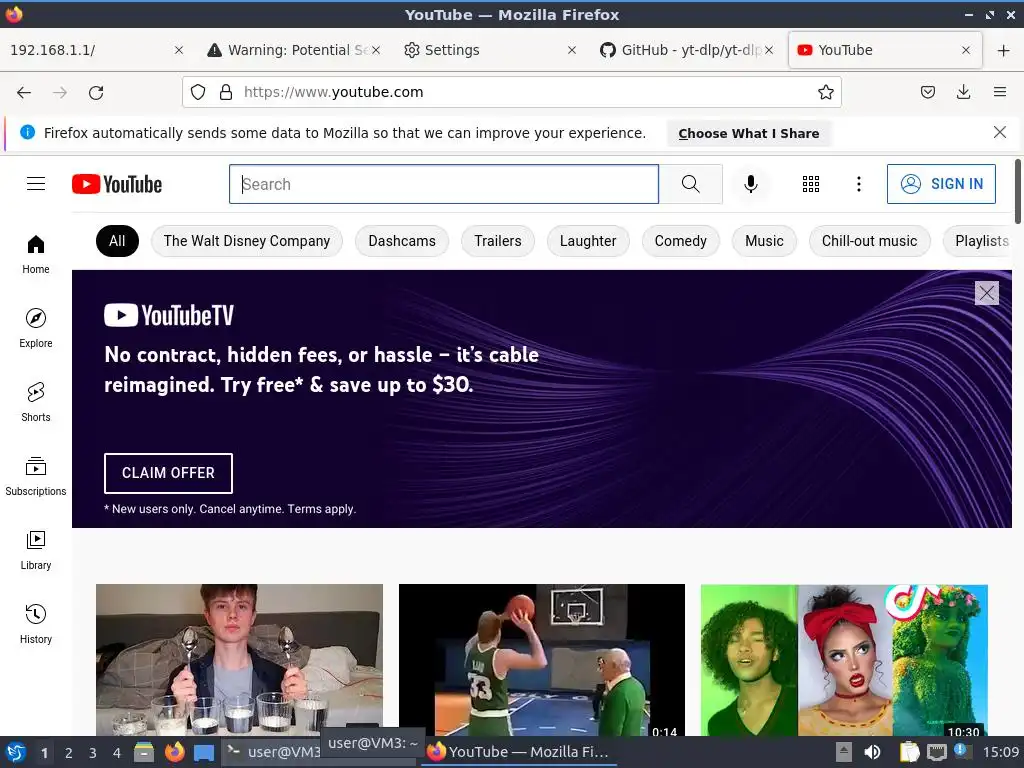Click CLAIM OFFER button

point(168,473)
